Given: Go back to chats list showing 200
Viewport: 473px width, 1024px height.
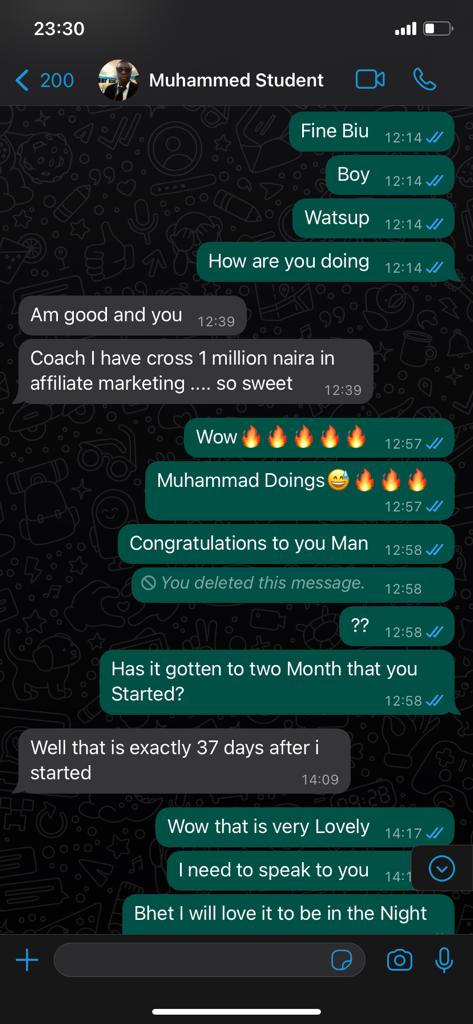Looking at the screenshot, I should [44, 80].
